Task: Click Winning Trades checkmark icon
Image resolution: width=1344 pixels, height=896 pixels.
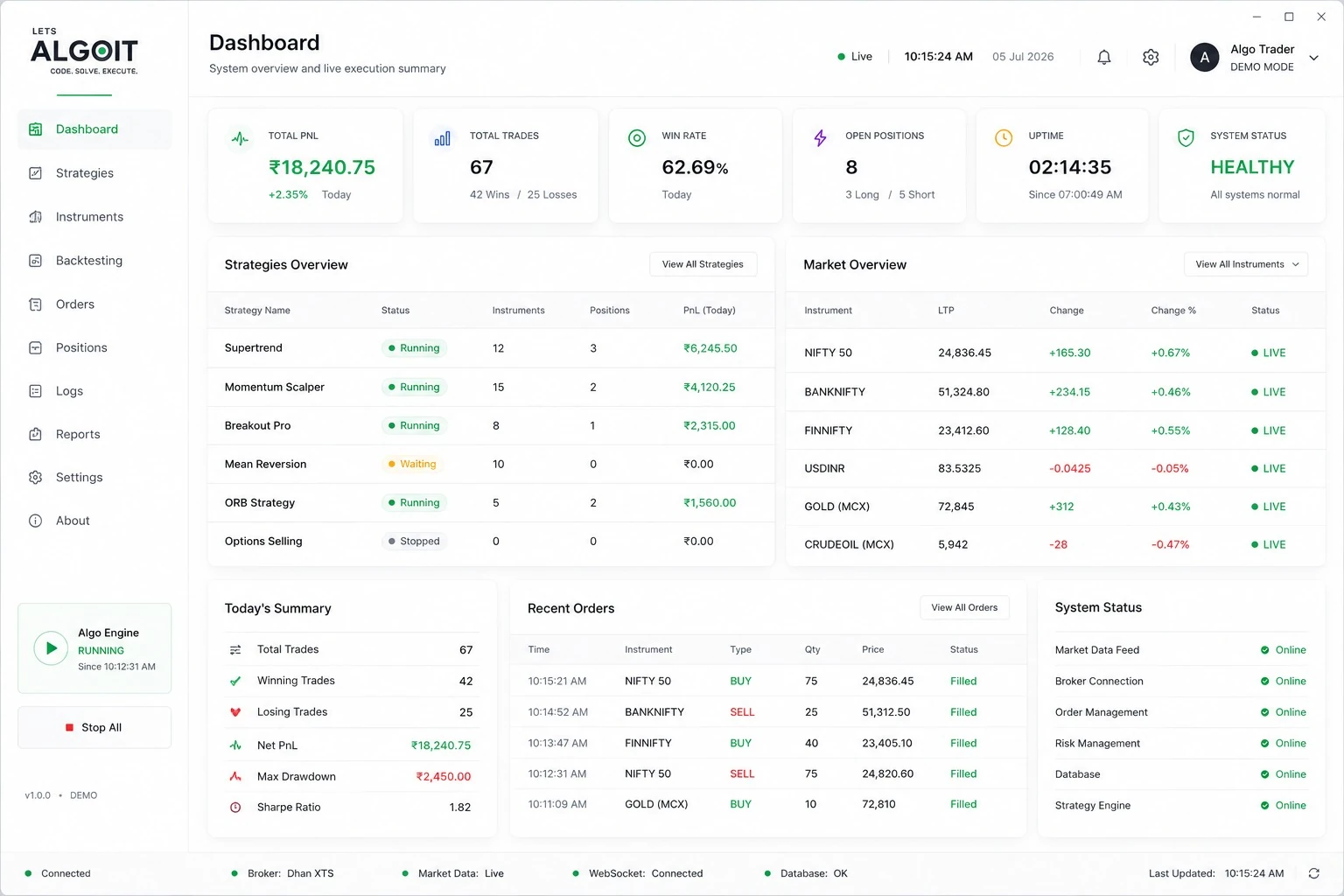Action: coord(235,681)
